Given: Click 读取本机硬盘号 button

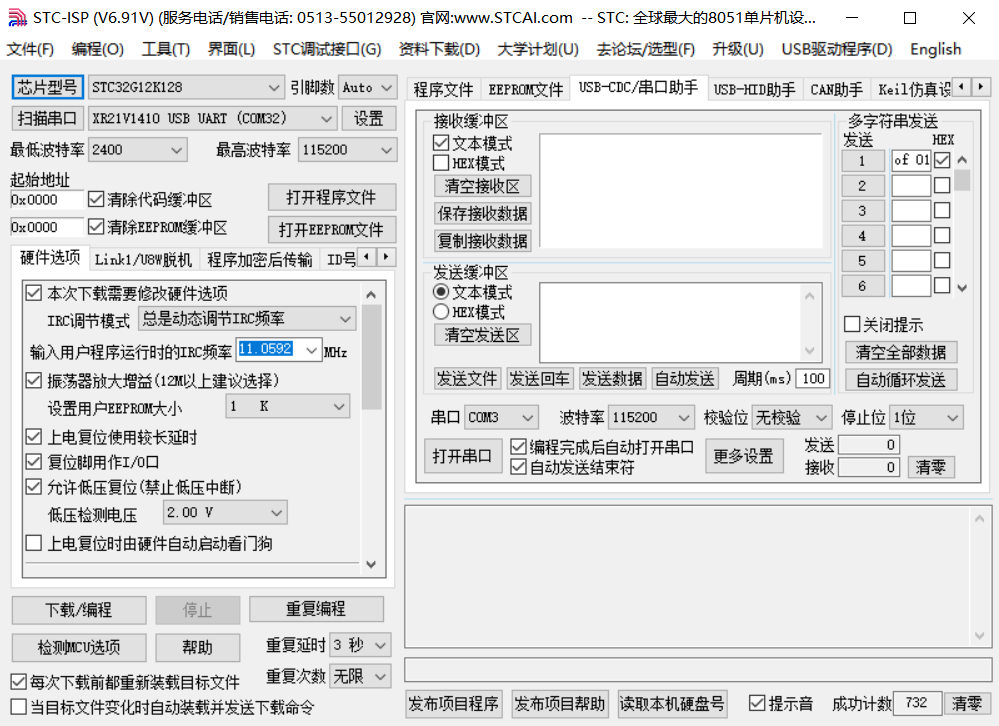Looking at the screenshot, I should 672,704.
